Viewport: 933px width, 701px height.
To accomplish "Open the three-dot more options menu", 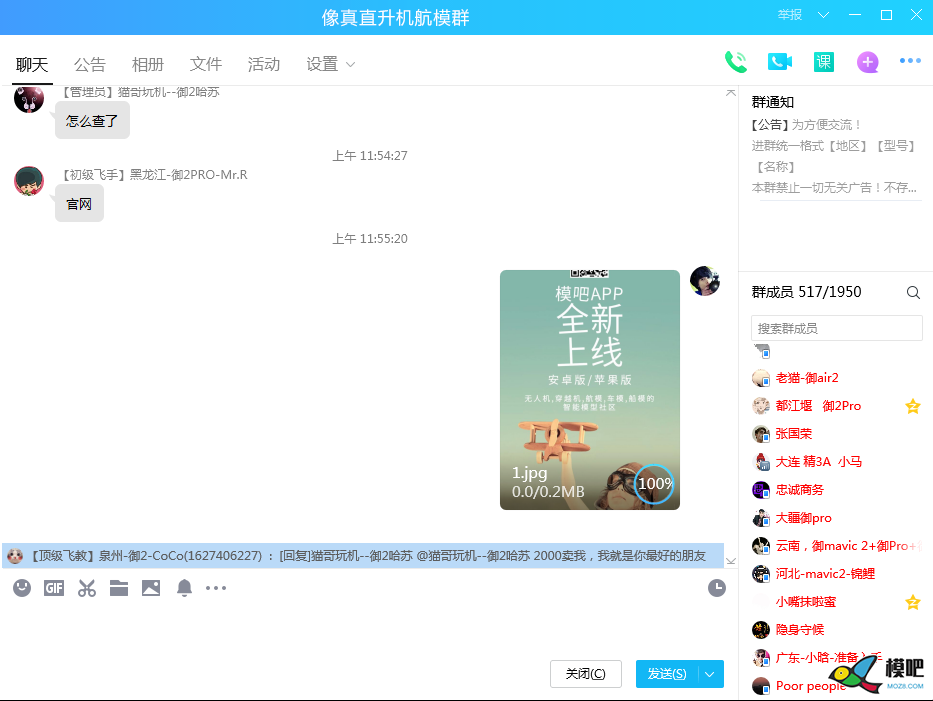I will point(910,61).
